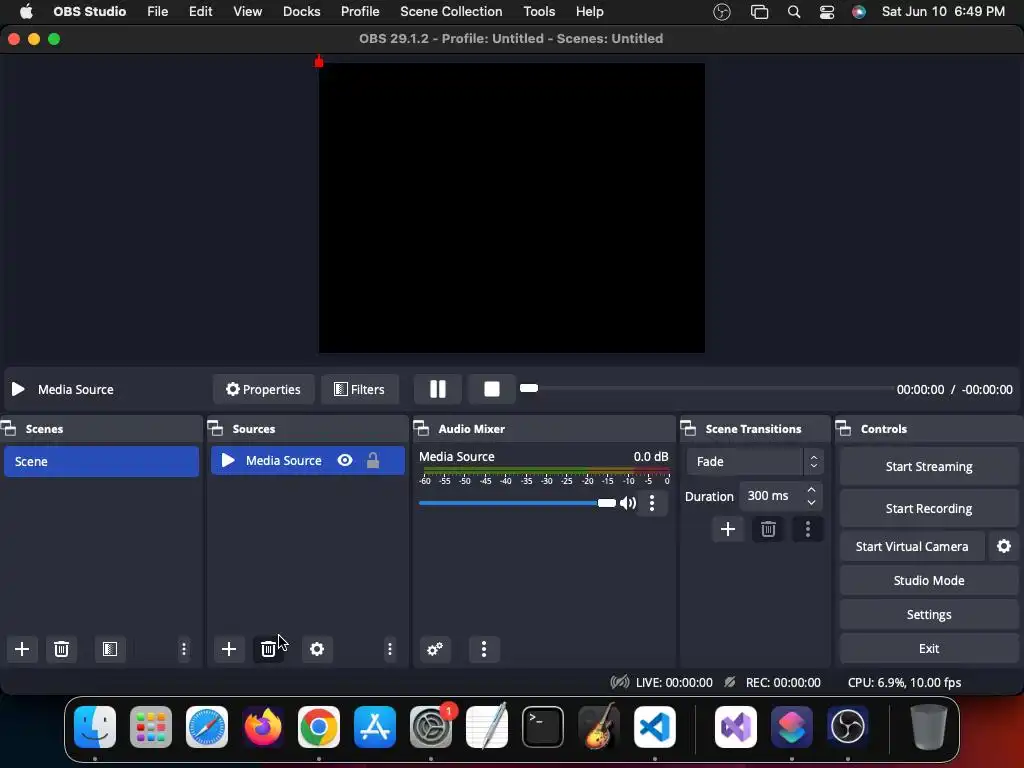Click CPU usage status bar text
This screenshot has height=768, width=1024.
904,682
